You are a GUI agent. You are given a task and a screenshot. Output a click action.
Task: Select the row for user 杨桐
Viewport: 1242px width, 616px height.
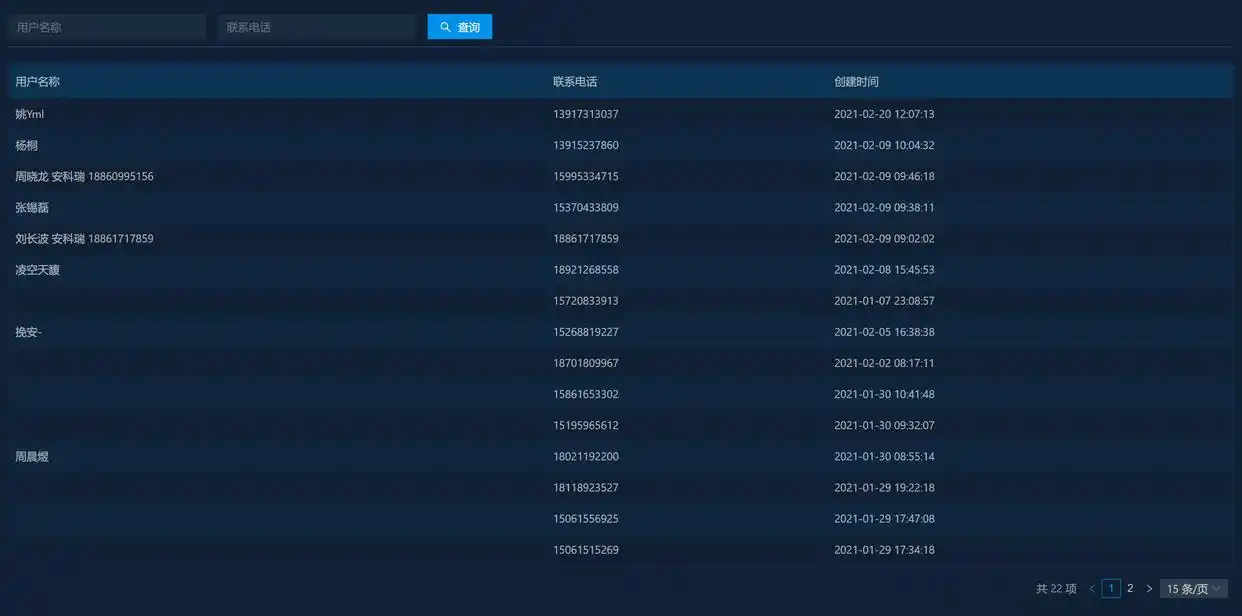[27, 145]
